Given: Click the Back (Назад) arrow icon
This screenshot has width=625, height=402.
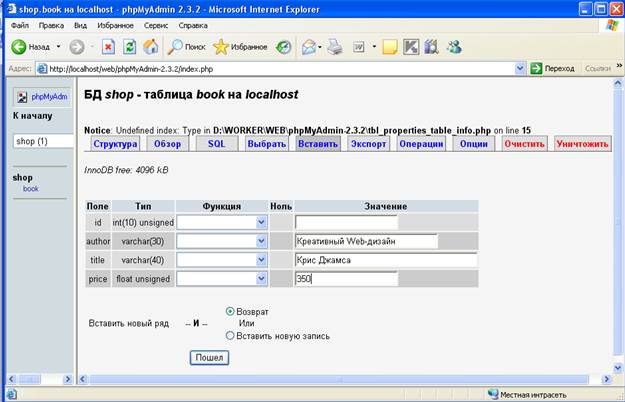Looking at the screenshot, I should pos(18,47).
